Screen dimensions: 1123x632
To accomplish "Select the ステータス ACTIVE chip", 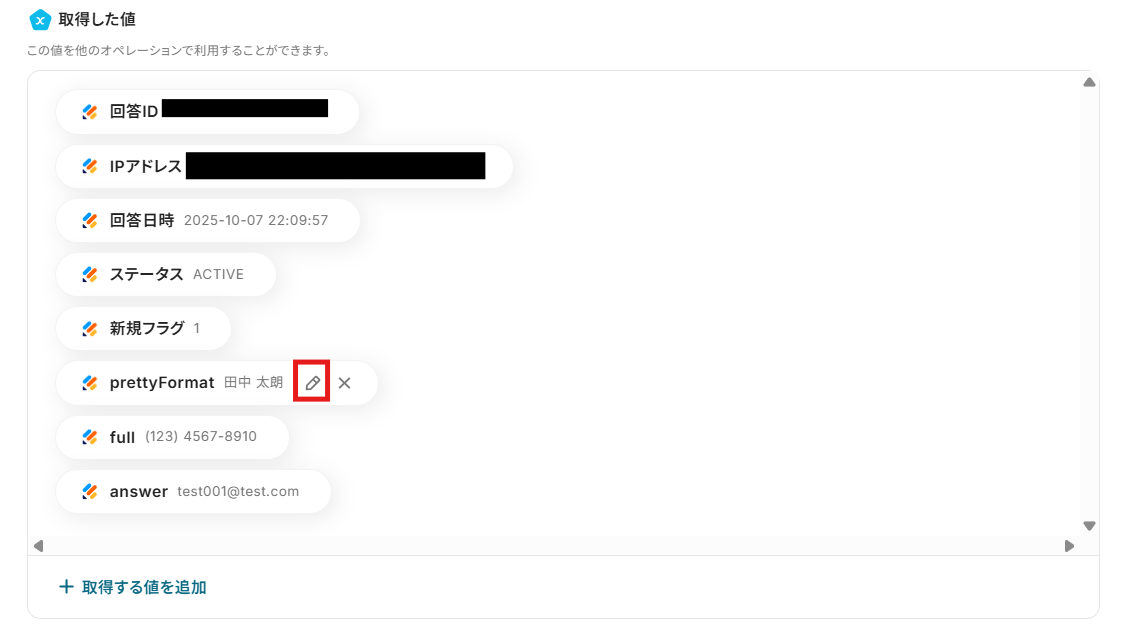I will pos(166,274).
